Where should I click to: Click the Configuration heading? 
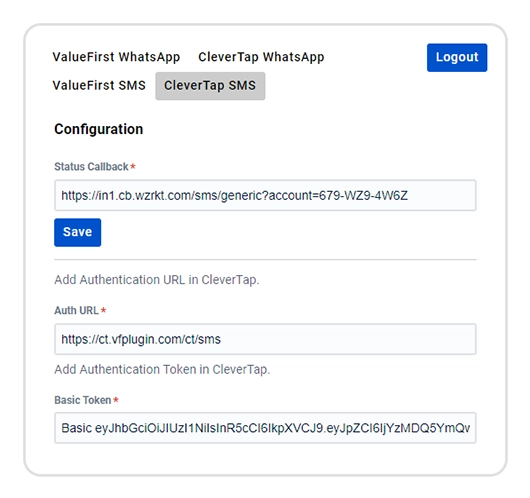pos(99,129)
